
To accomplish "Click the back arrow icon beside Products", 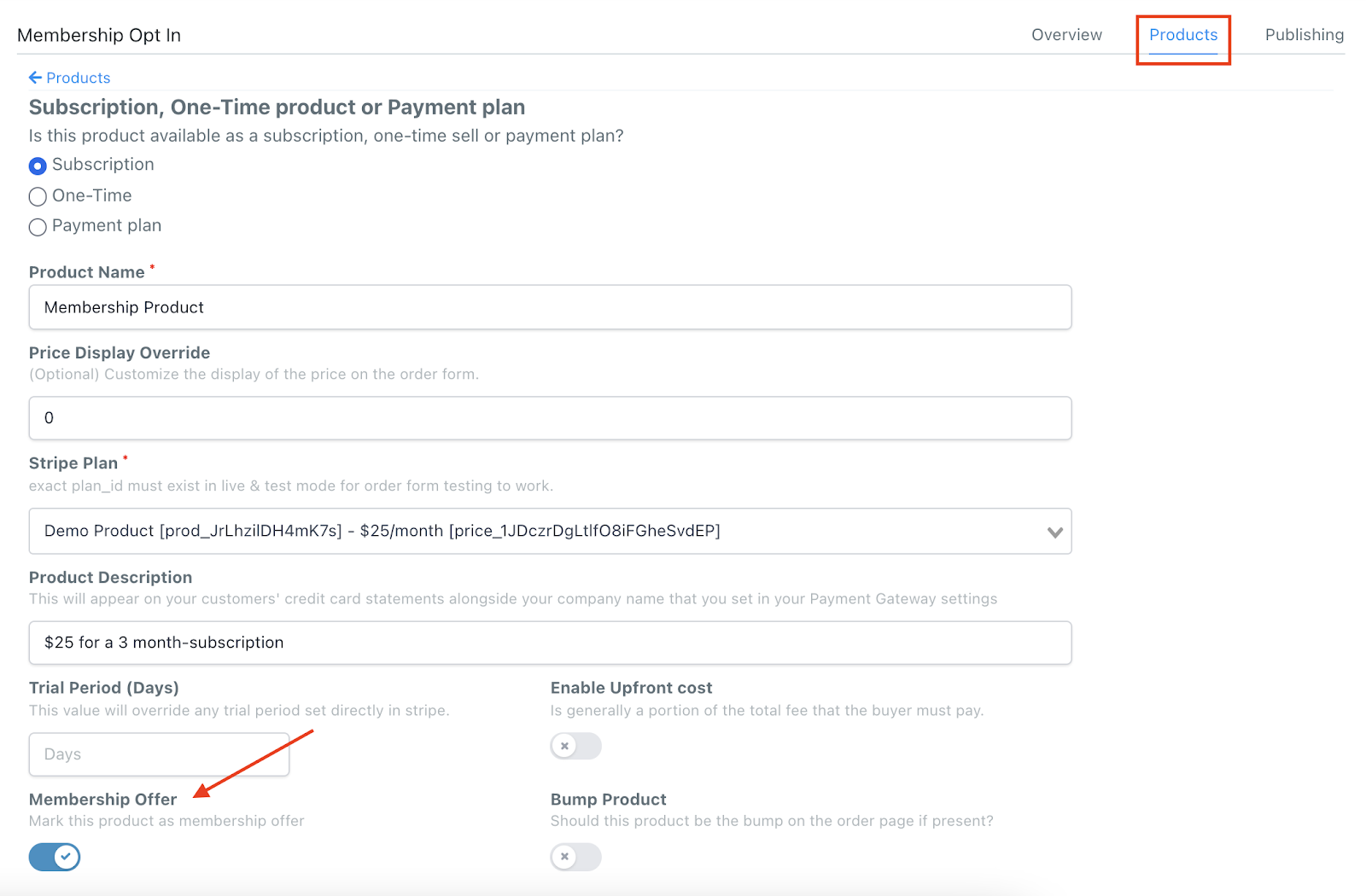I will [35, 78].
